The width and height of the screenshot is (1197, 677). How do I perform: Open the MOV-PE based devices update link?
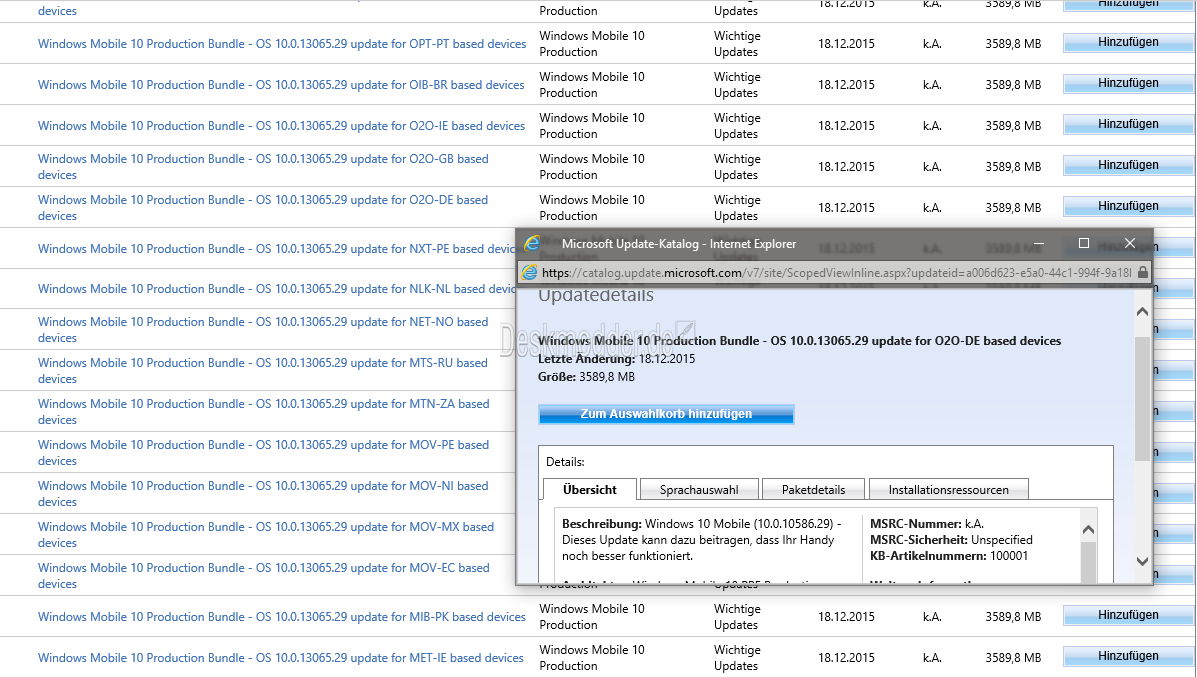(263, 453)
